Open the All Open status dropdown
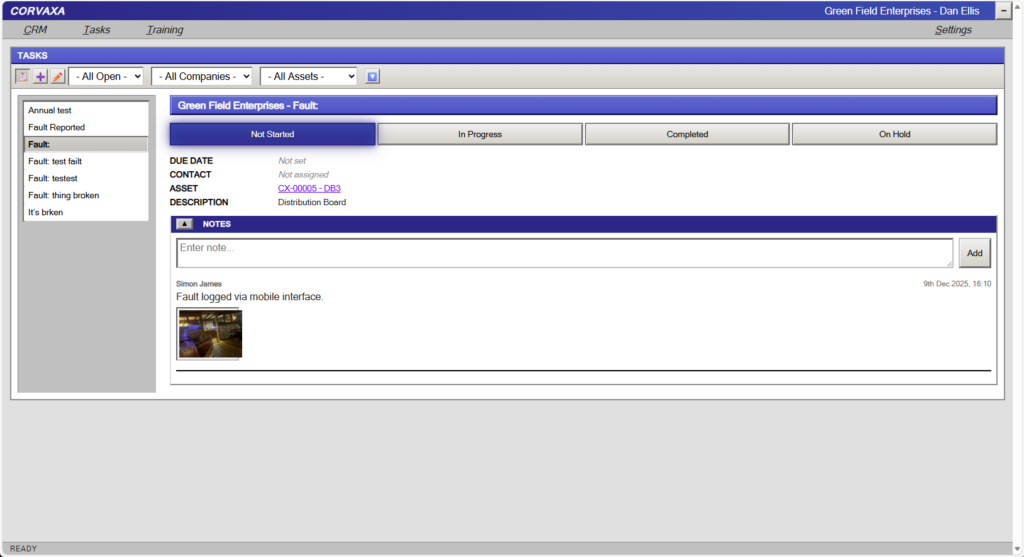The image size is (1024, 557). click(x=106, y=77)
